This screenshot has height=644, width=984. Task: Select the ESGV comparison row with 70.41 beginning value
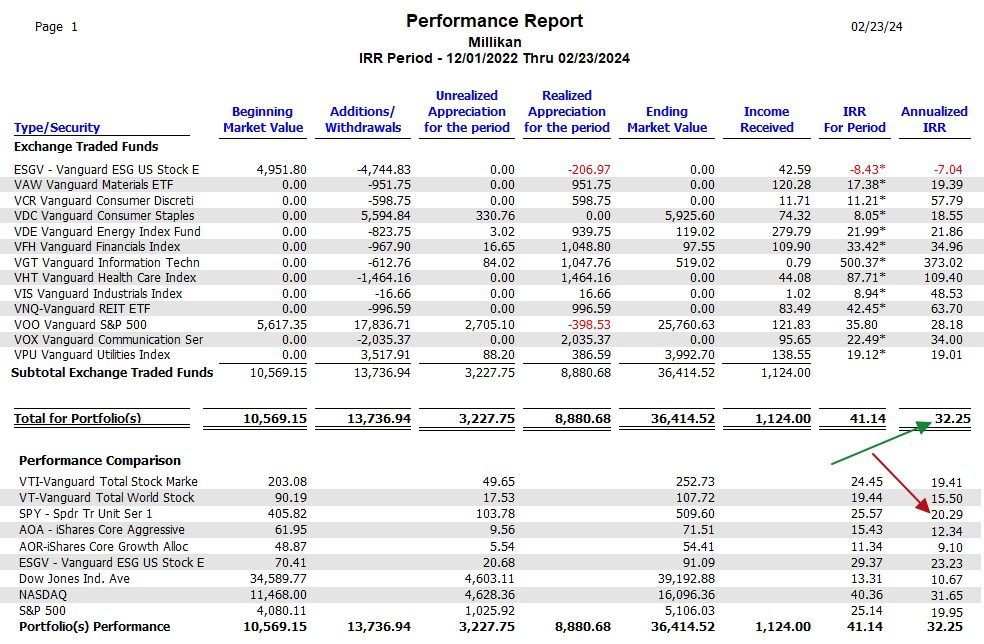coord(492,562)
